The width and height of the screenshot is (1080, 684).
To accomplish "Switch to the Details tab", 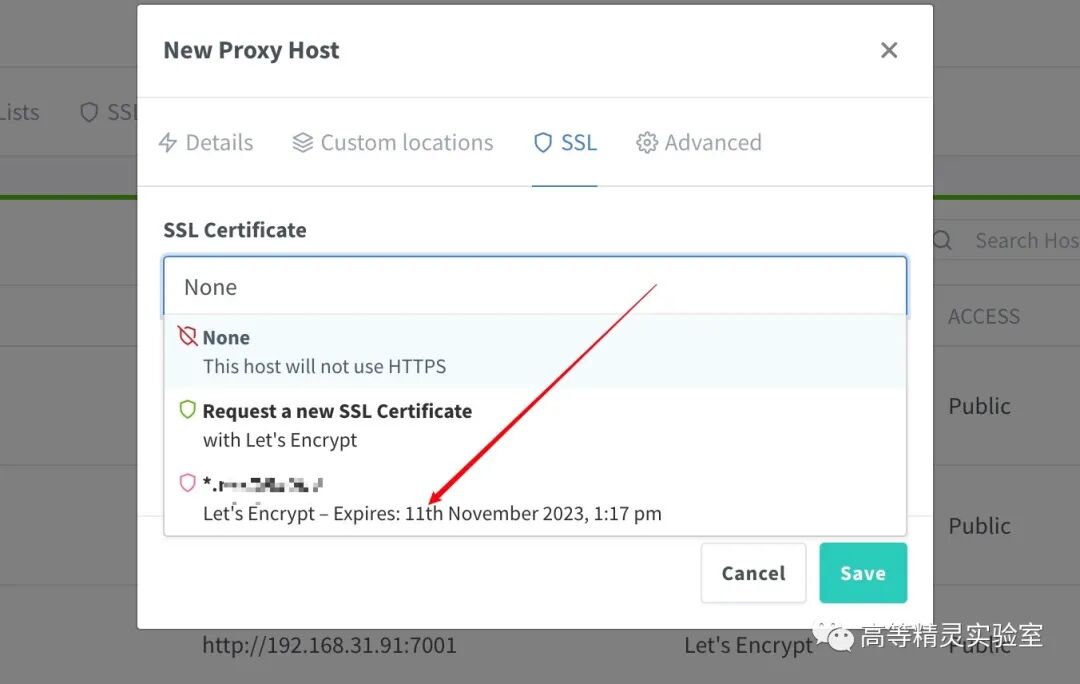I will coord(206,143).
